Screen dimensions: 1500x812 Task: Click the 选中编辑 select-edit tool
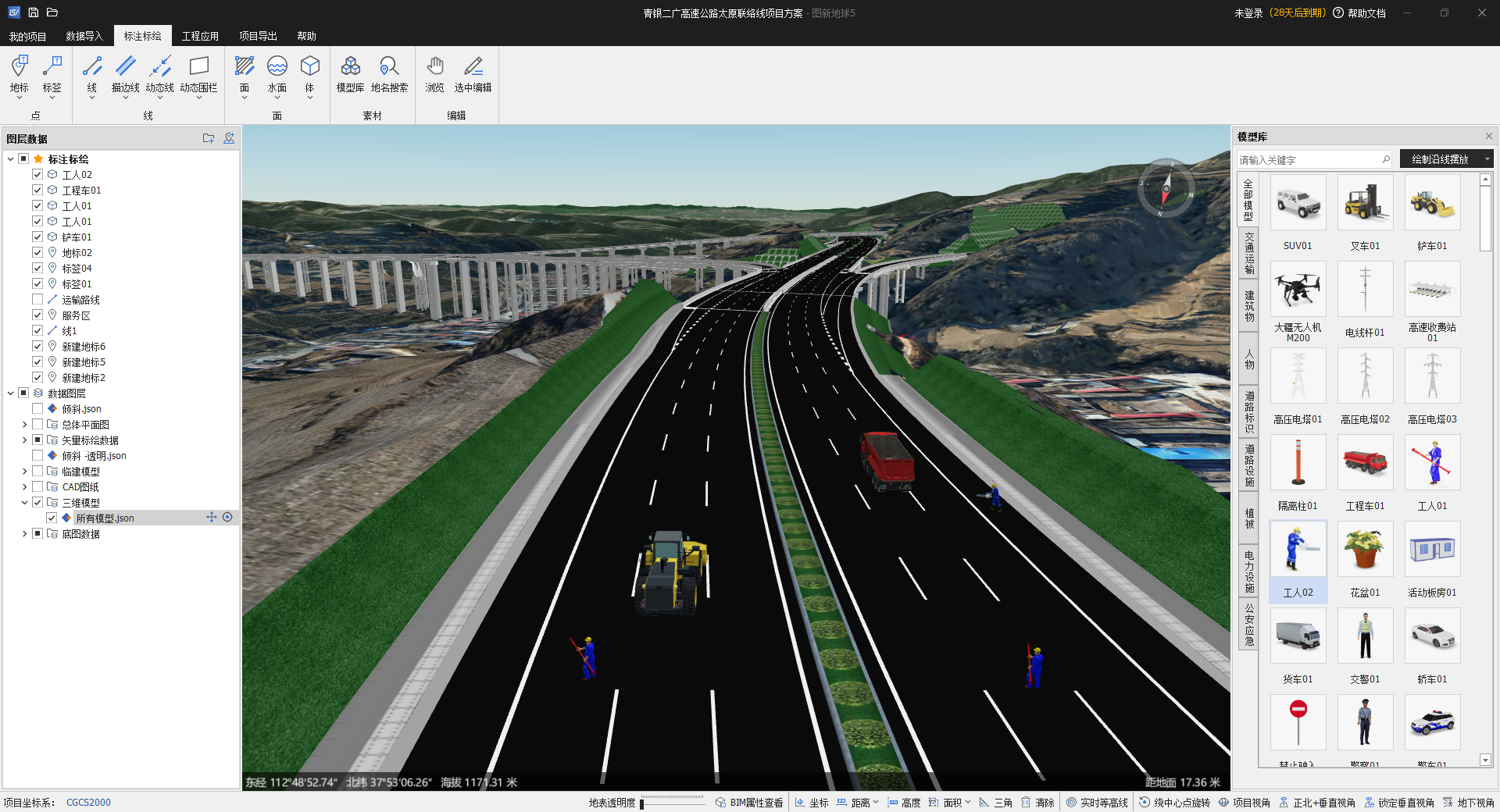click(473, 74)
